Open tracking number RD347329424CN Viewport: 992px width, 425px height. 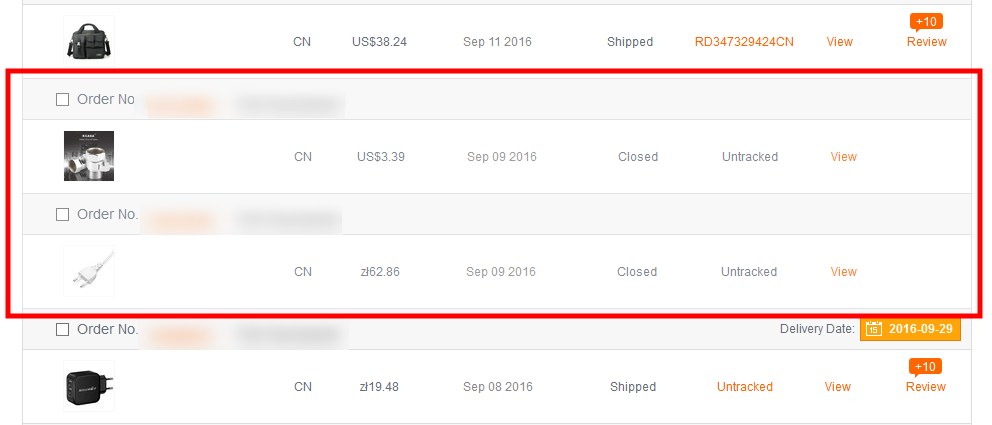click(744, 42)
